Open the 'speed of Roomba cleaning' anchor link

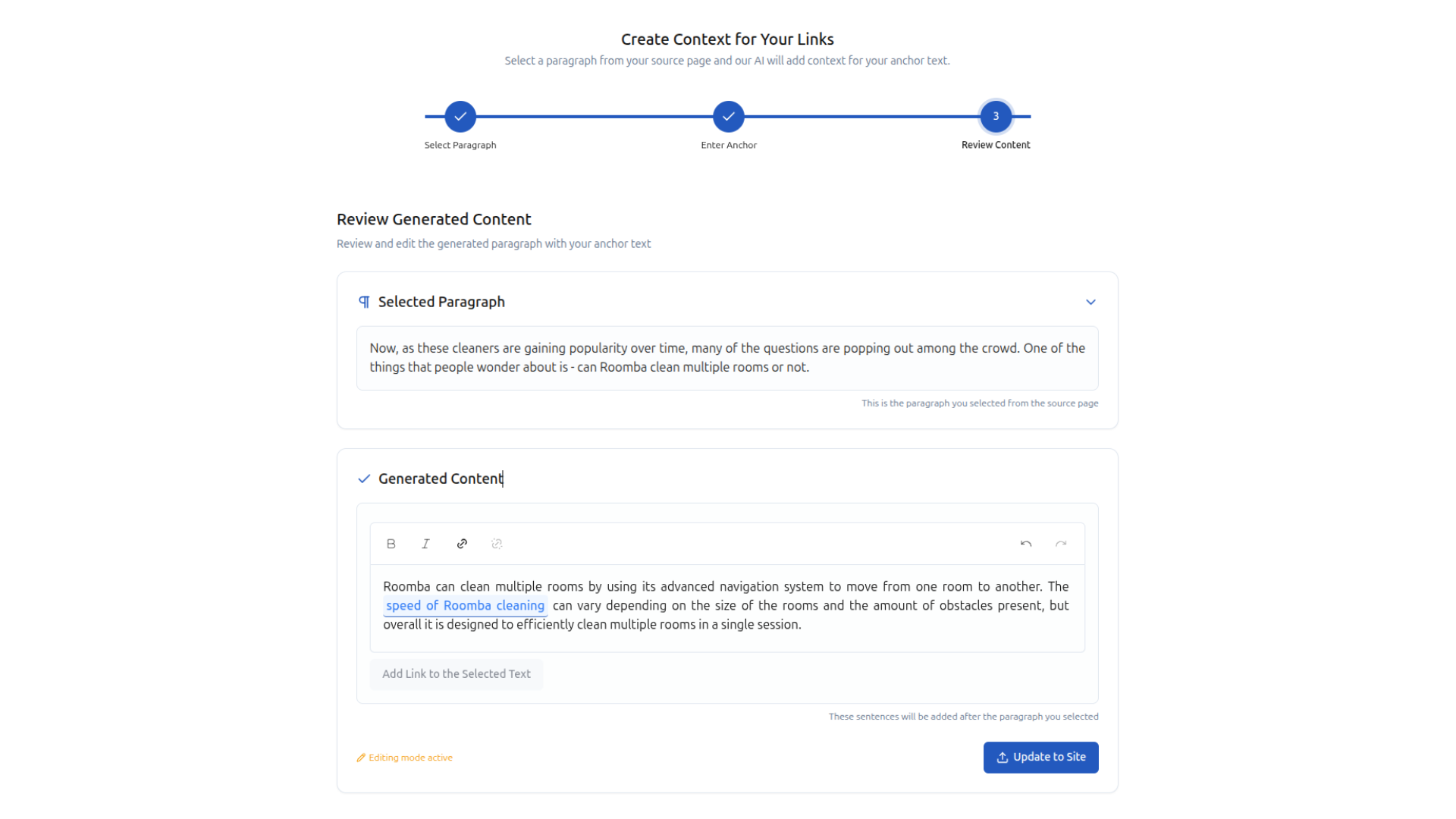click(465, 606)
